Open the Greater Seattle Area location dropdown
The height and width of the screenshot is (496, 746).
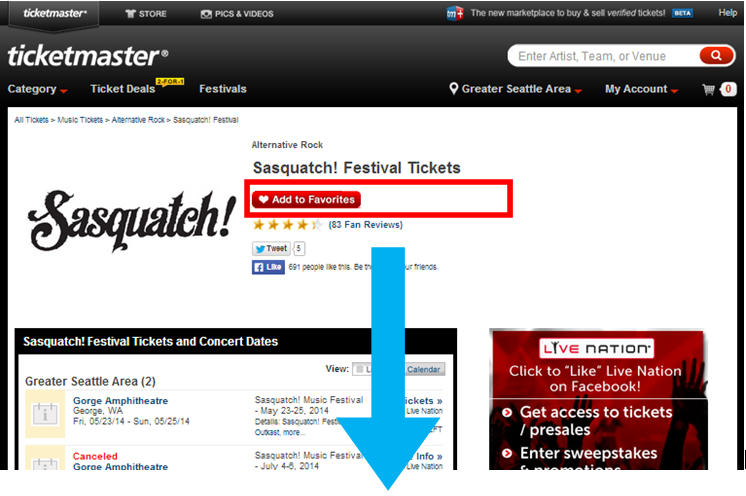click(x=516, y=89)
